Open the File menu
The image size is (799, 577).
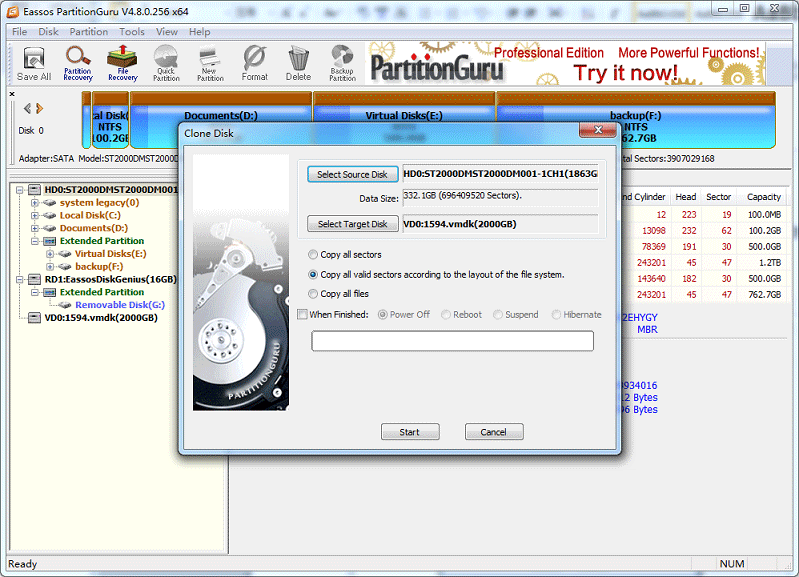pyautogui.click(x=19, y=32)
